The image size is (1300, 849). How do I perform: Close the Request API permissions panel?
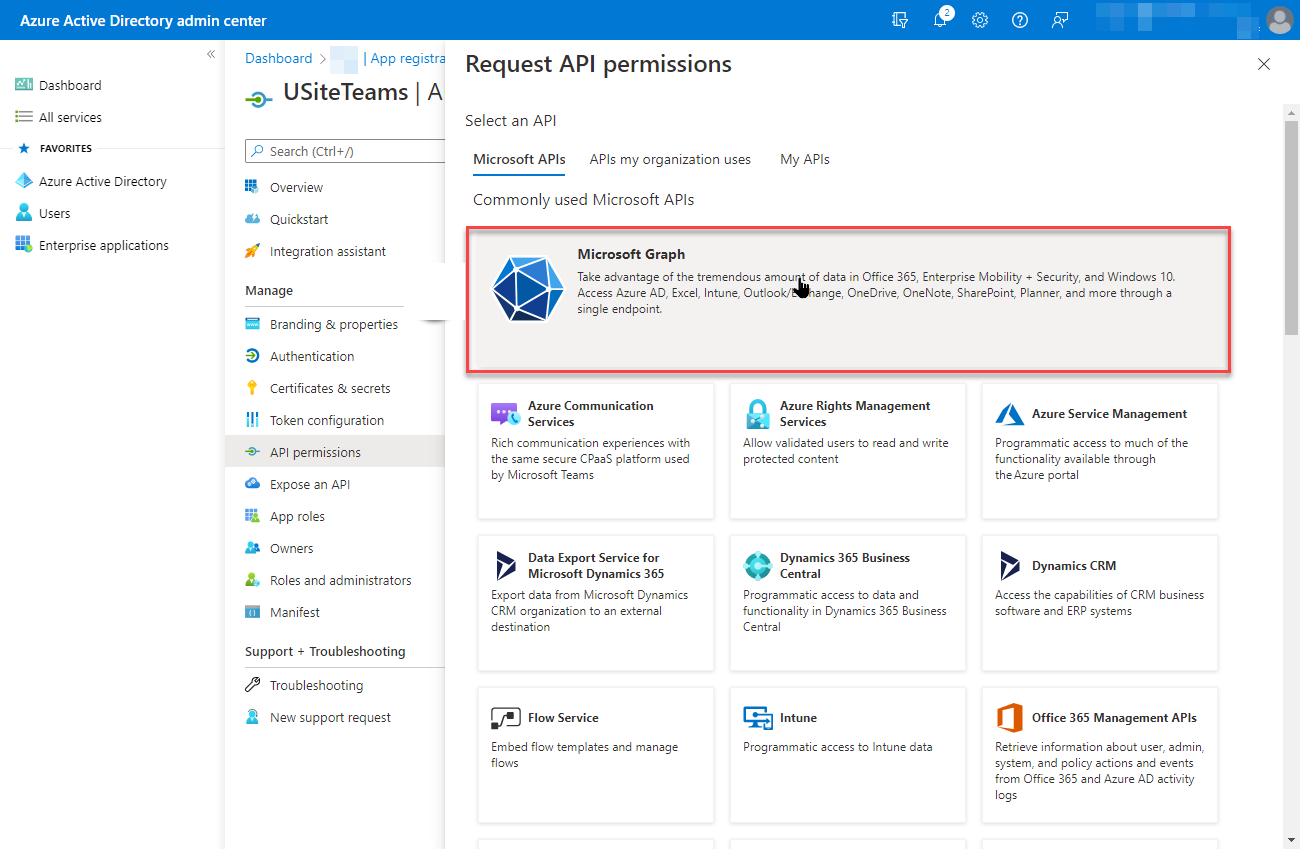point(1264,64)
